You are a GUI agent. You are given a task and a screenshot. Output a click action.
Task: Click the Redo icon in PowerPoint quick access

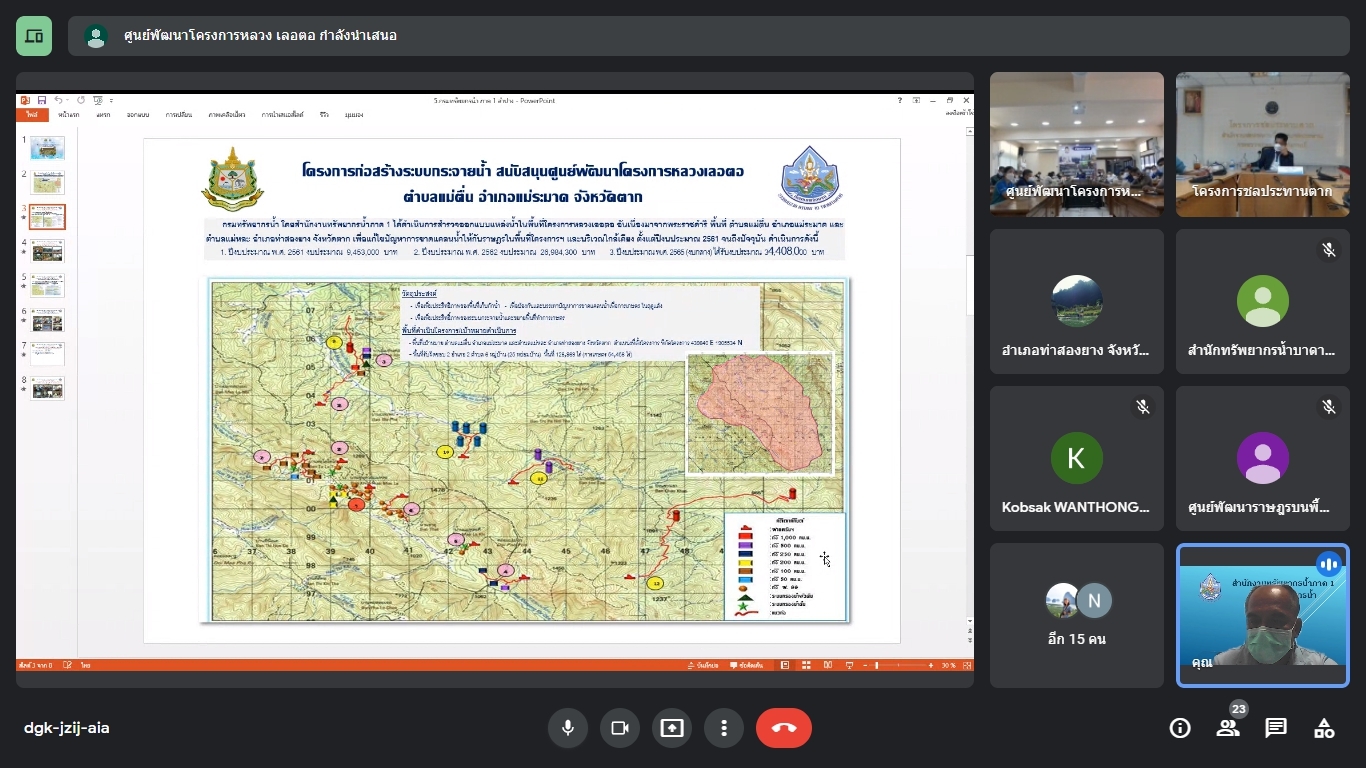click(x=81, y=100)
